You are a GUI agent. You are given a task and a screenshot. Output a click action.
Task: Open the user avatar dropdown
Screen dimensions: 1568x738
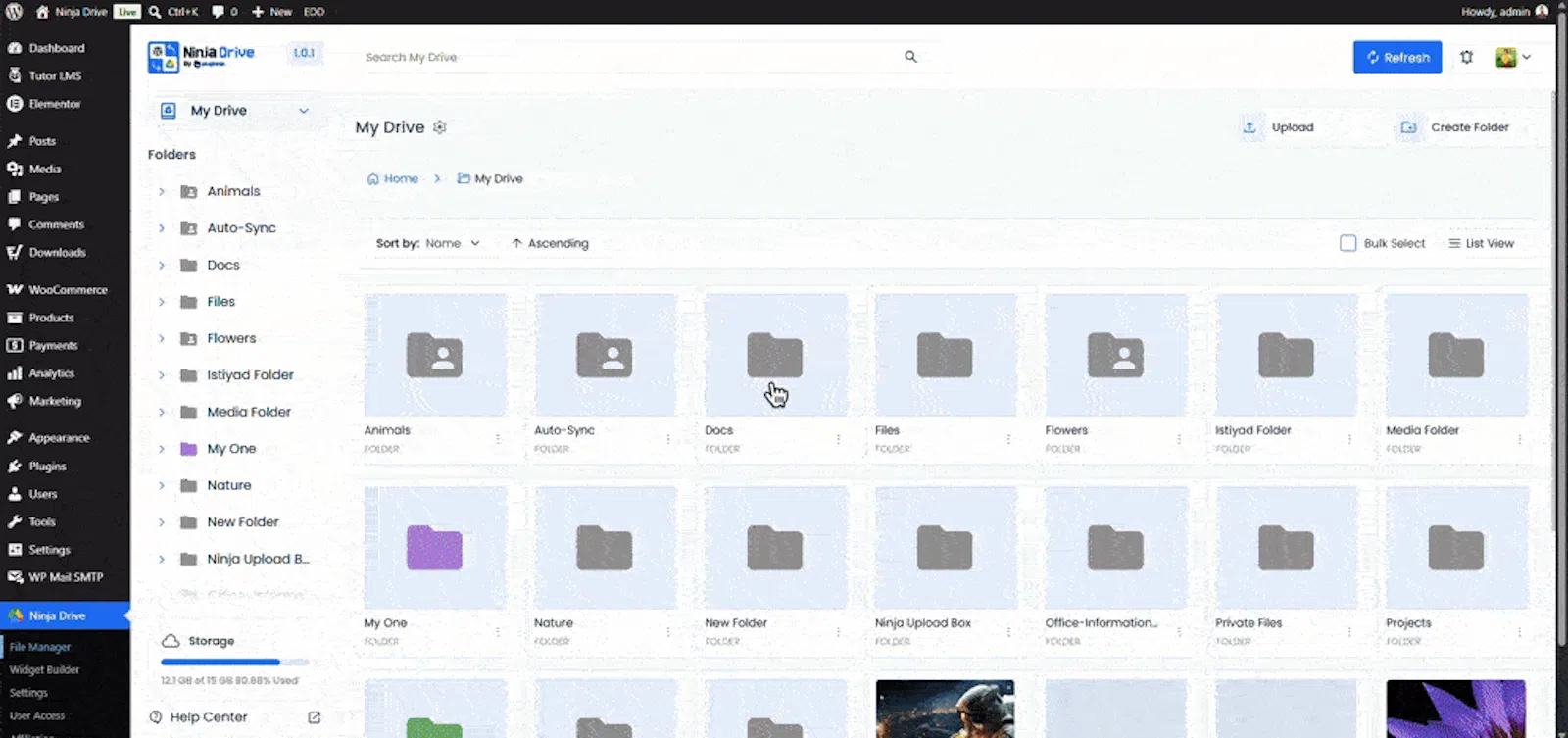(1513, 57)
